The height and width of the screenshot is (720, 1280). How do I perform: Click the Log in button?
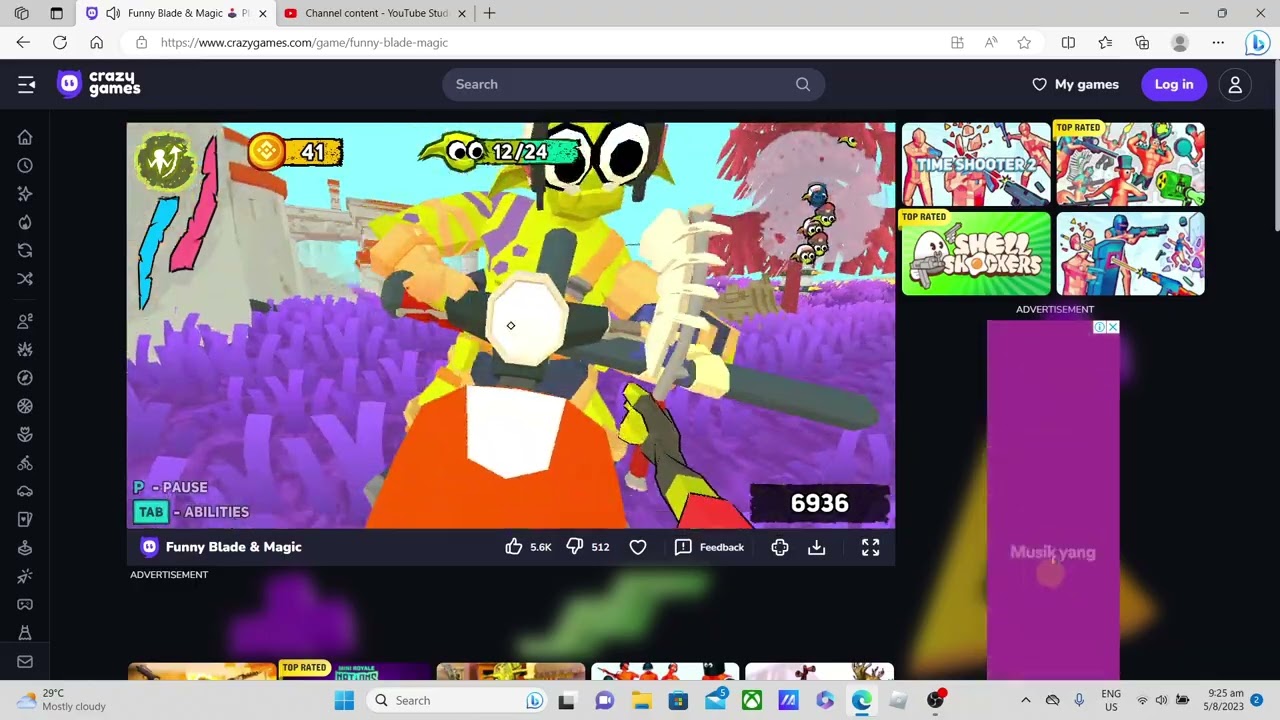[x=1174, y=85]
